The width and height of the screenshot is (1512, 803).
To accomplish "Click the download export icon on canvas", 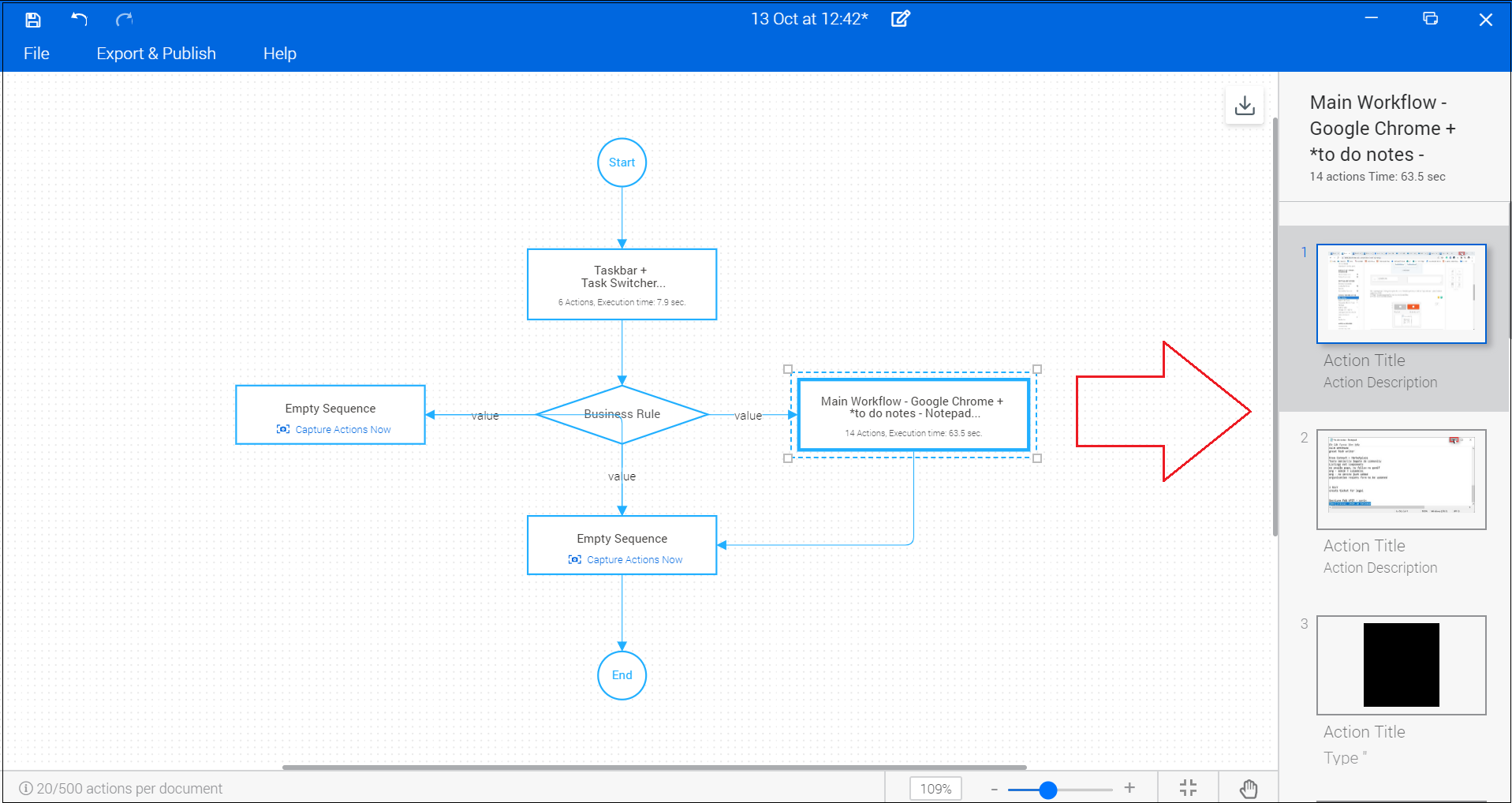I will pos(1245,105).
